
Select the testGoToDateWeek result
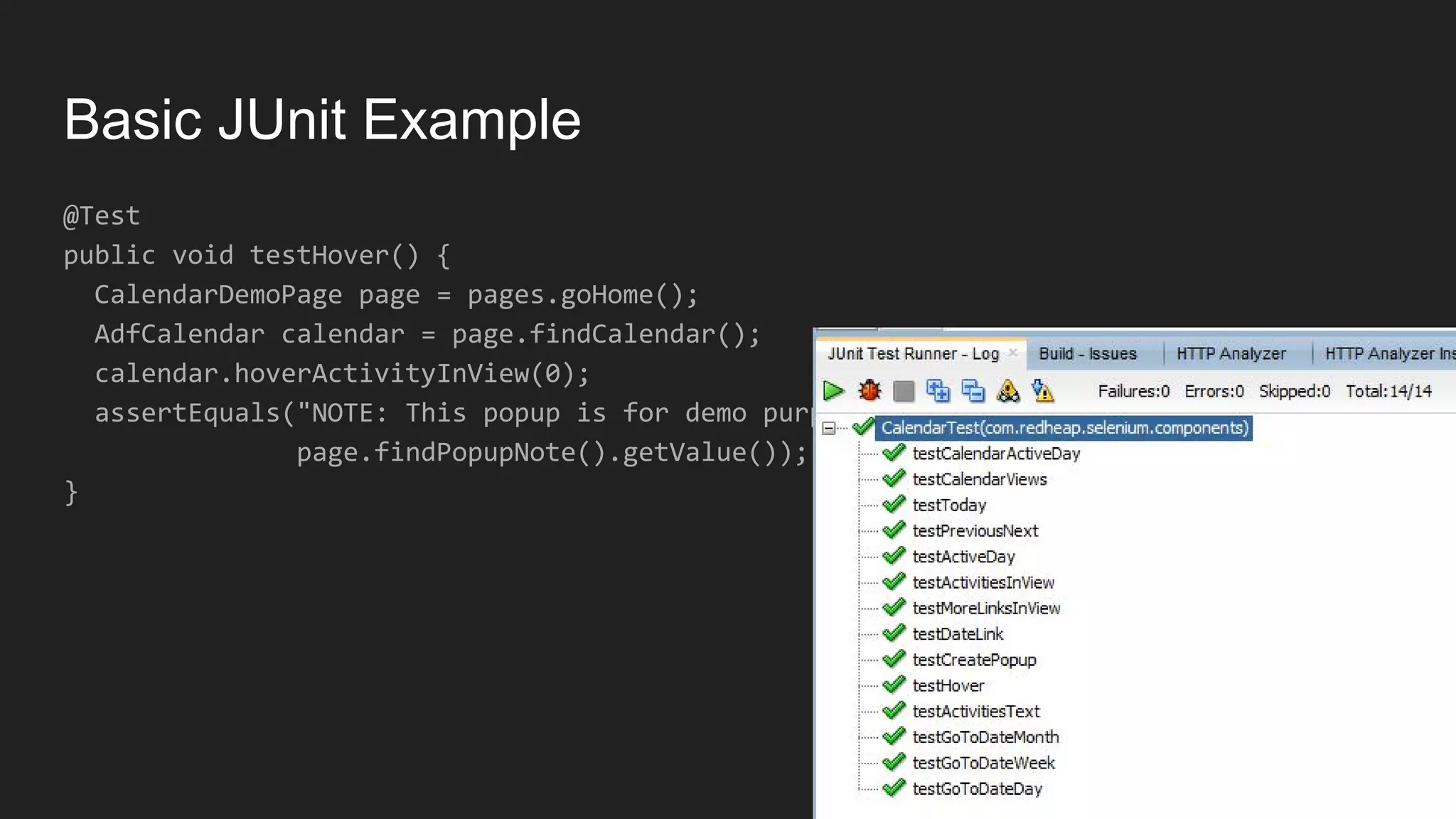983,763
